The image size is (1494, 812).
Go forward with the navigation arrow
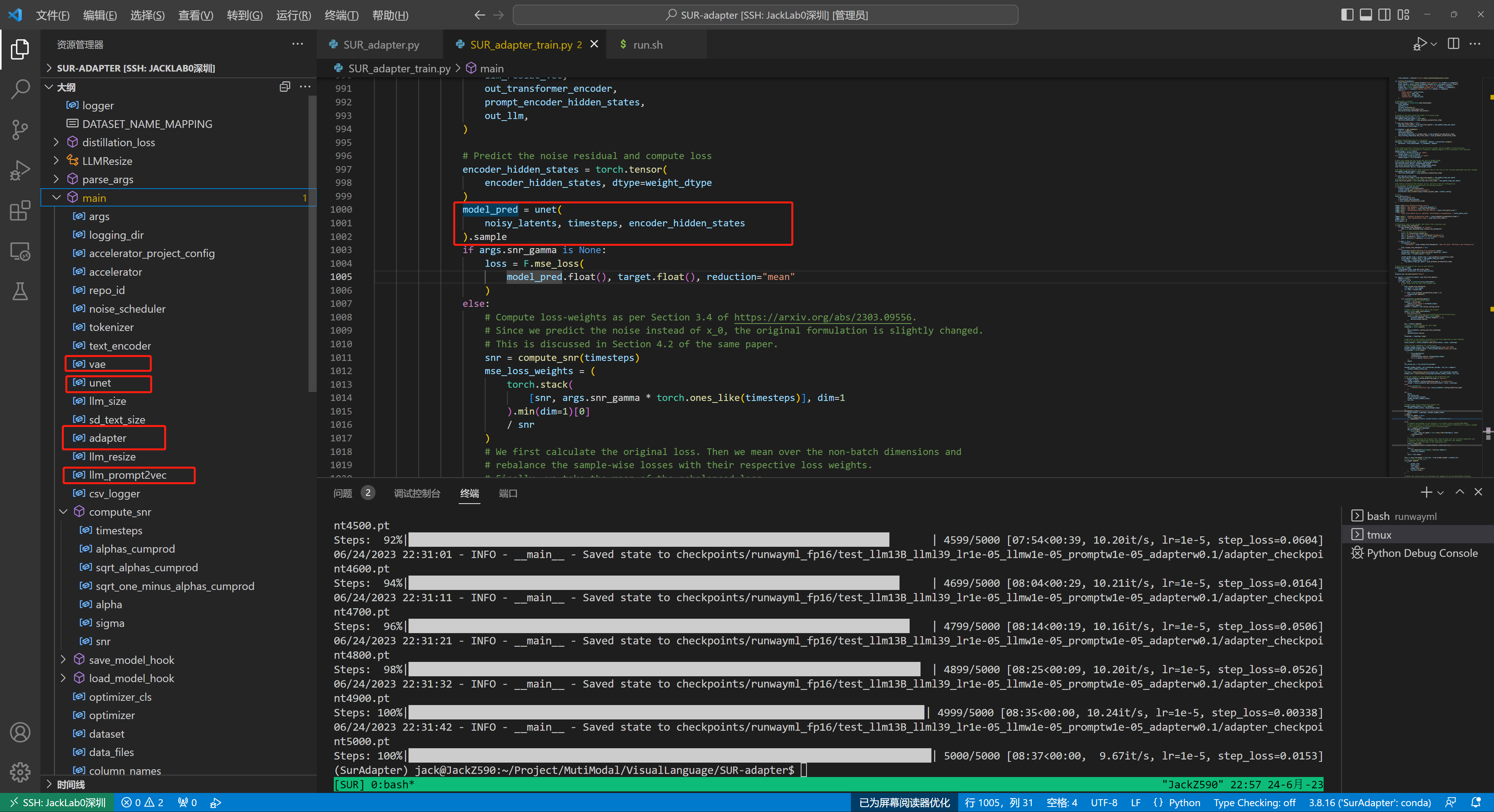(499, 15)
